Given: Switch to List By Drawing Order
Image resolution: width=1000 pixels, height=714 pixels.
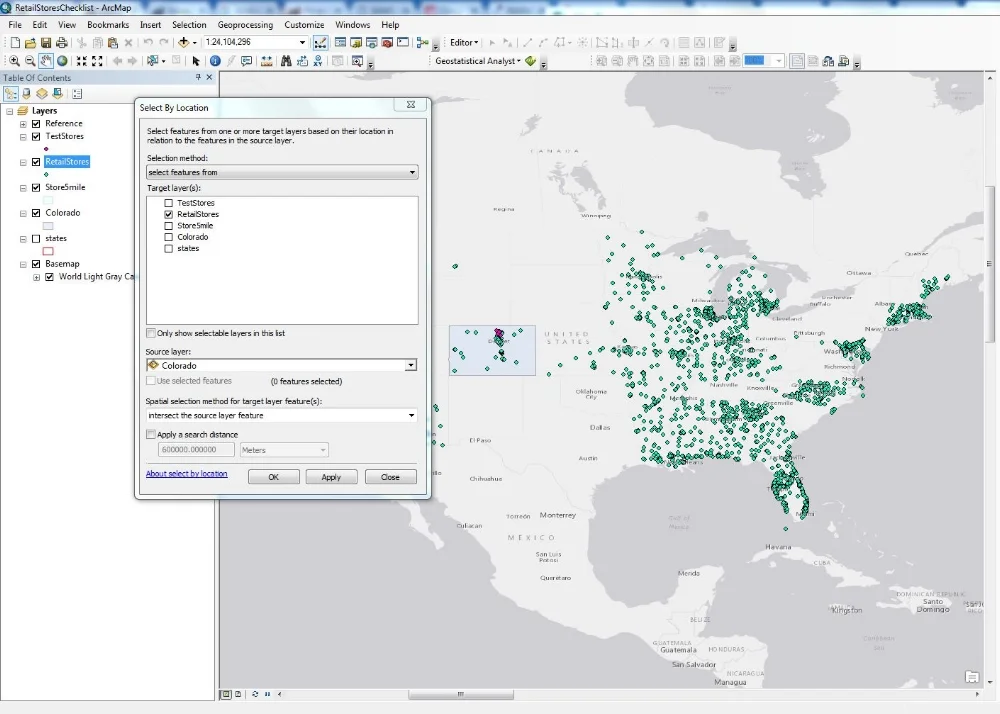Looking at the screenshot, I should tap(11, 94).
